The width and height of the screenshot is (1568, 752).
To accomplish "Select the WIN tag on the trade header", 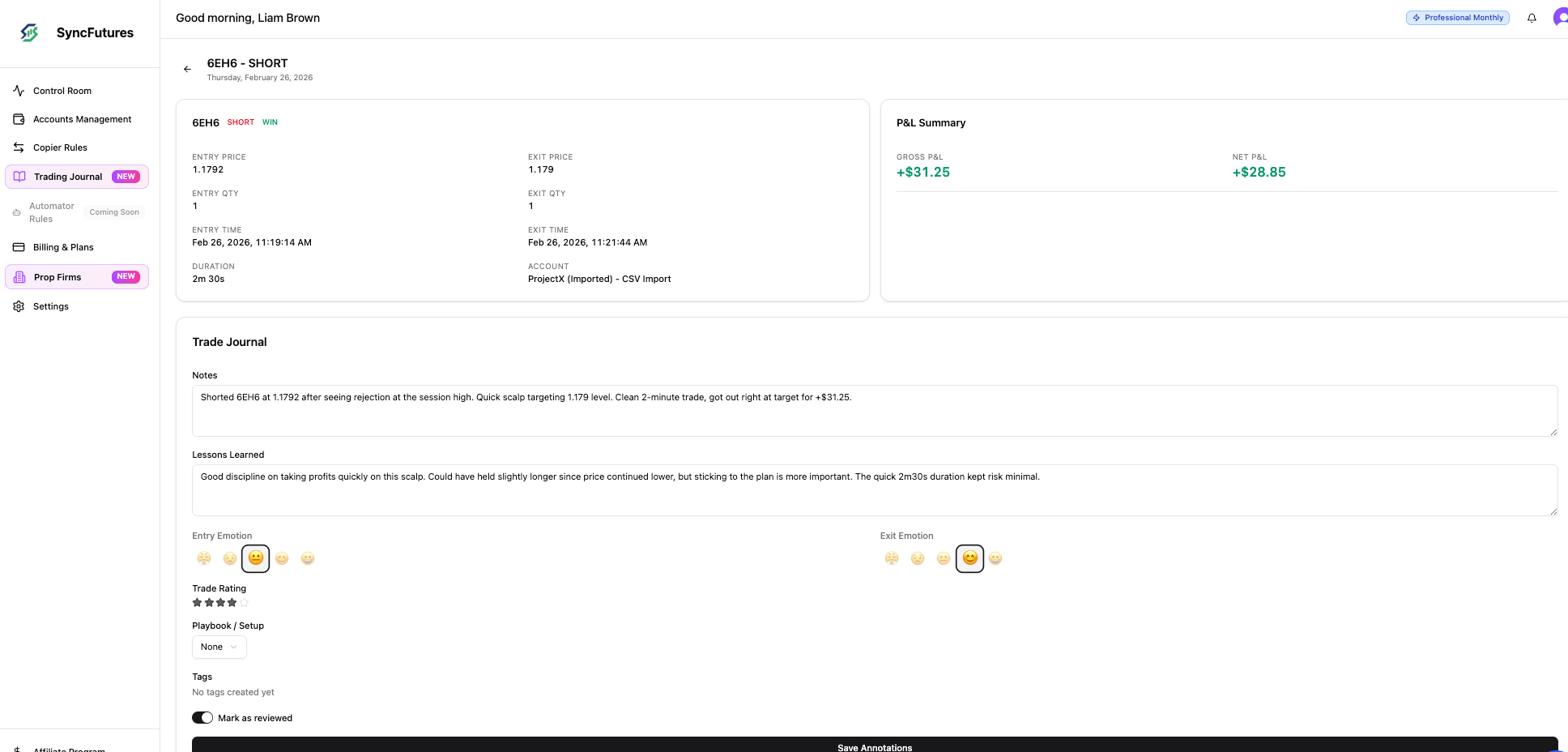I will tap(269, 122).
